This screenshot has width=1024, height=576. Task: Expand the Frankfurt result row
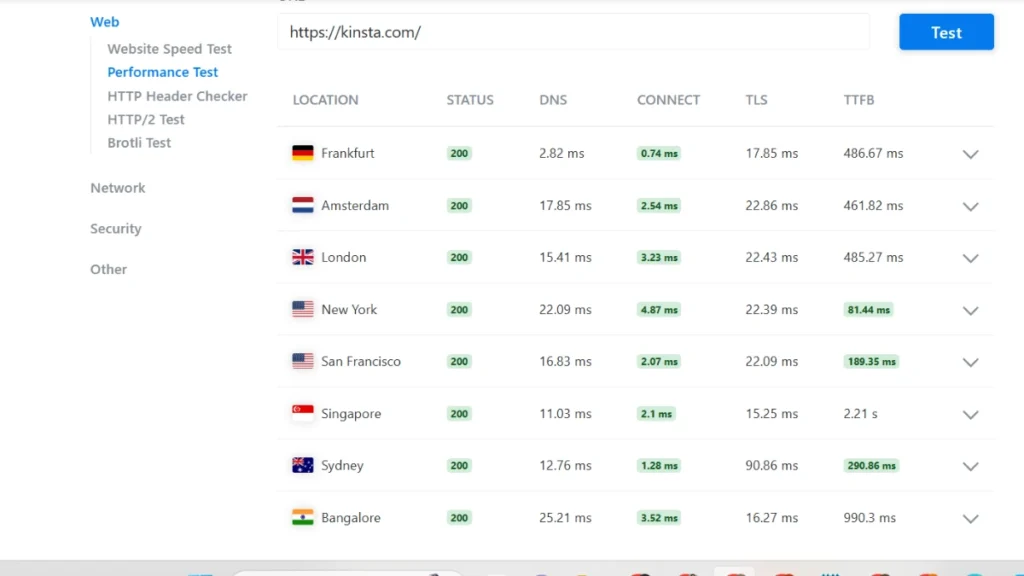tap(970, 155)
